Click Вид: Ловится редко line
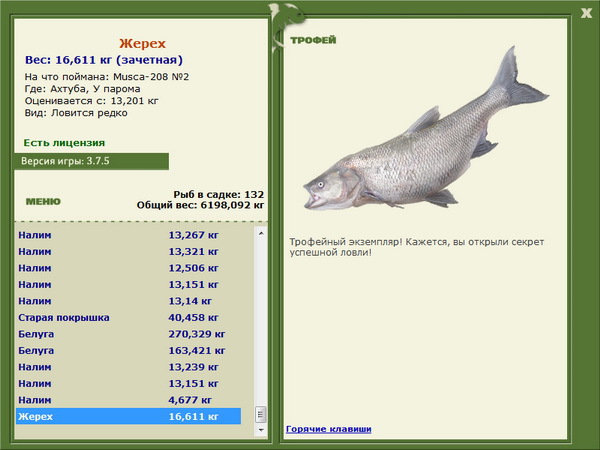 point(76,113)
